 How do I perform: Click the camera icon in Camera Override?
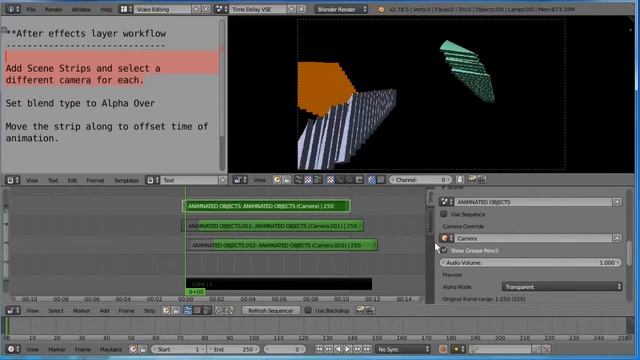pos(446,238)
